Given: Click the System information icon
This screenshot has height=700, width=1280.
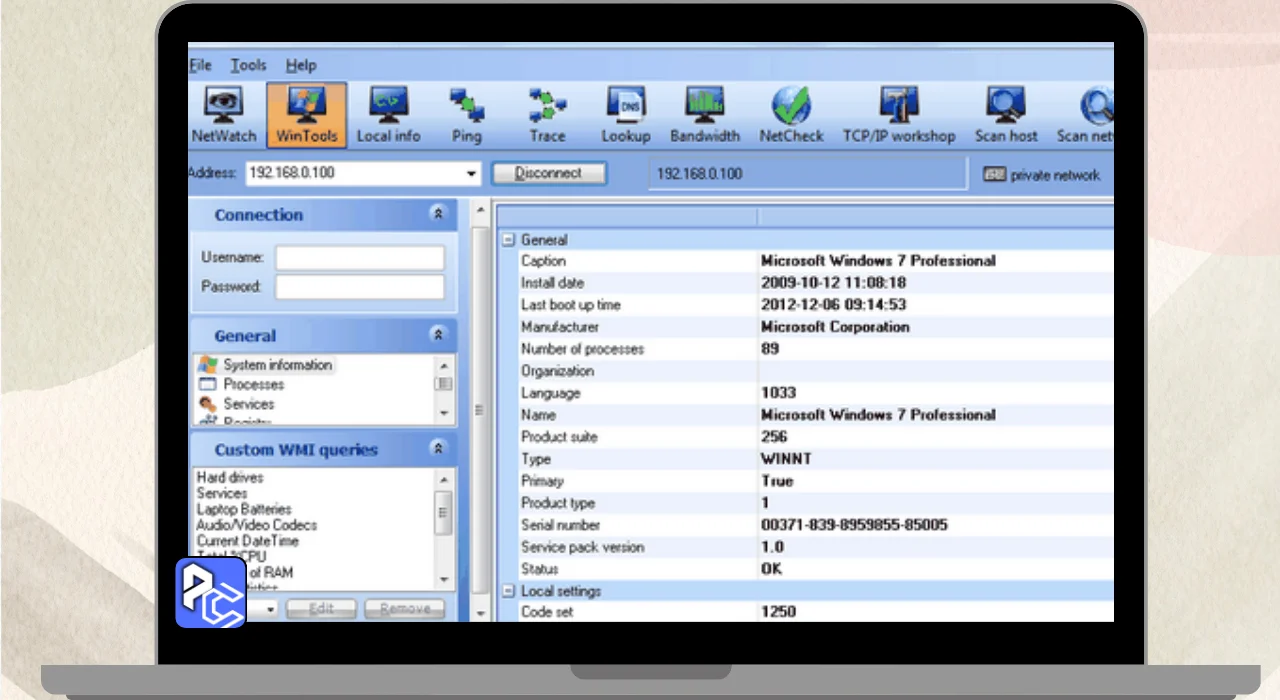Looking at the screenshot, I should [208, 365].
